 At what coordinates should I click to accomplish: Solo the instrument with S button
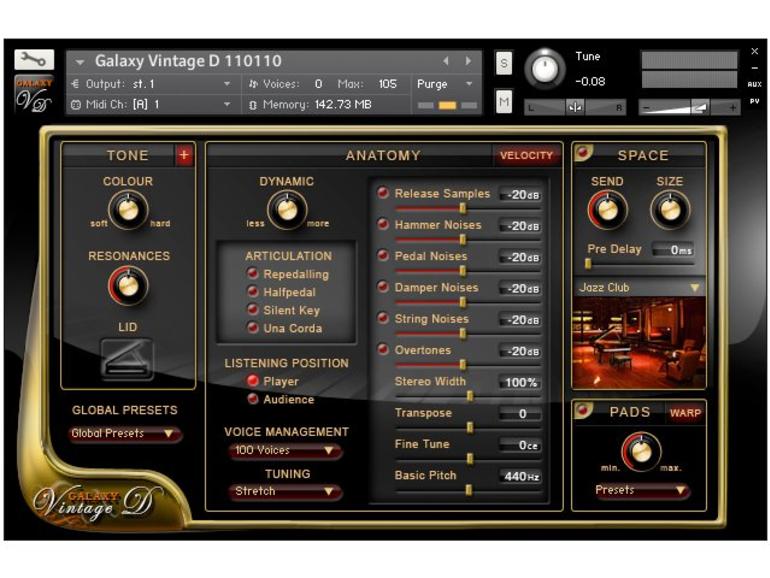504,63
